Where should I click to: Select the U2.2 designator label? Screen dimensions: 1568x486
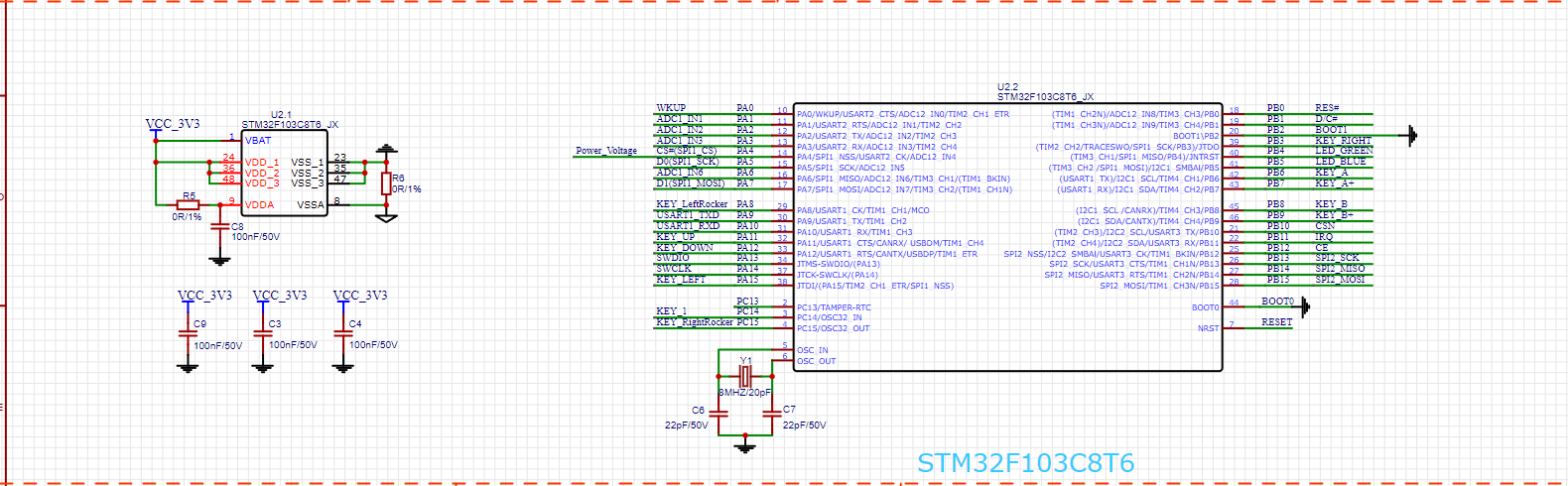pyautogui.click(x=1008, y=87)
